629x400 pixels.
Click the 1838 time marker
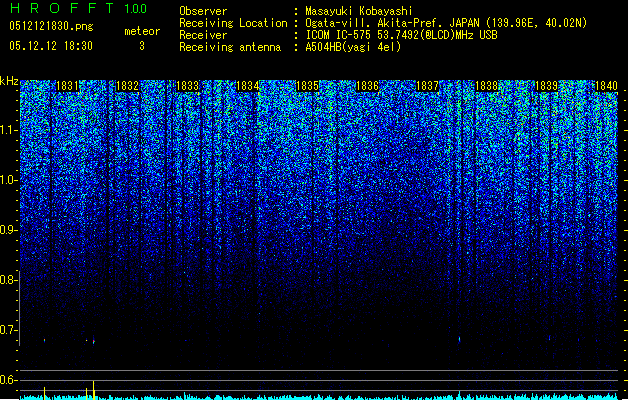click(487, 86)
